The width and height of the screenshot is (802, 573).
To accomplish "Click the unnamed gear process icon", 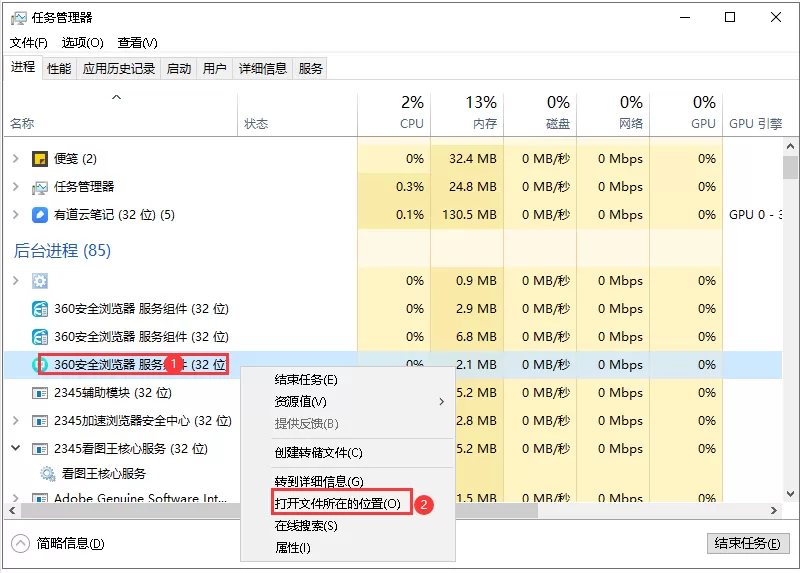I will point(40,281).
